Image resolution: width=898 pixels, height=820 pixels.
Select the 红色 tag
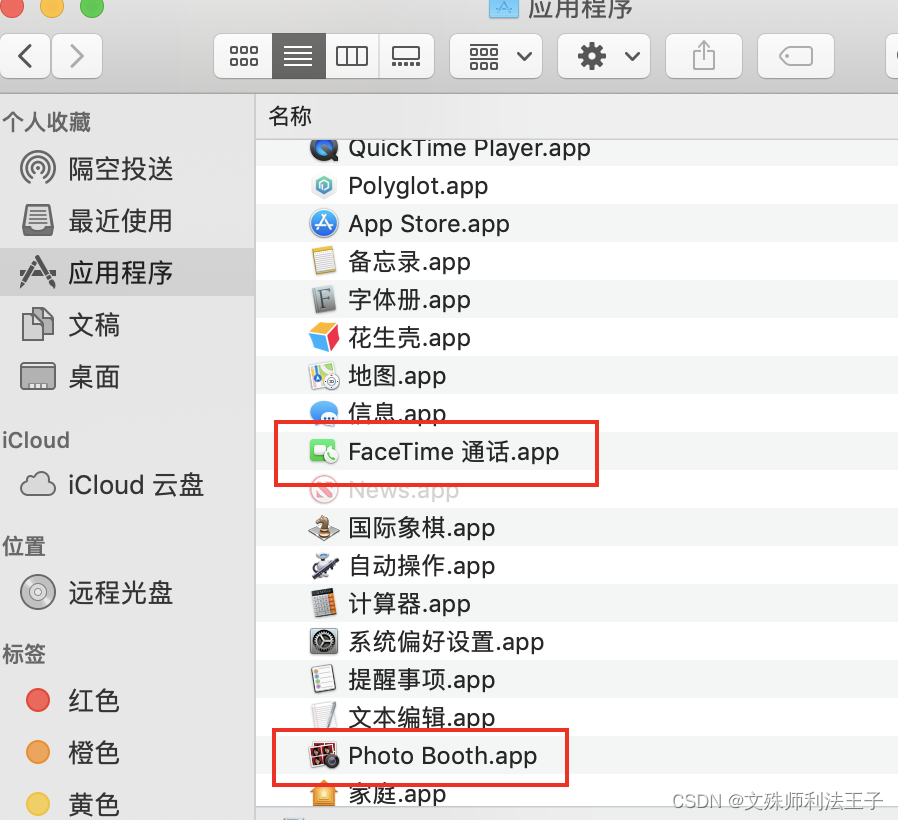(x=128, y=700)
